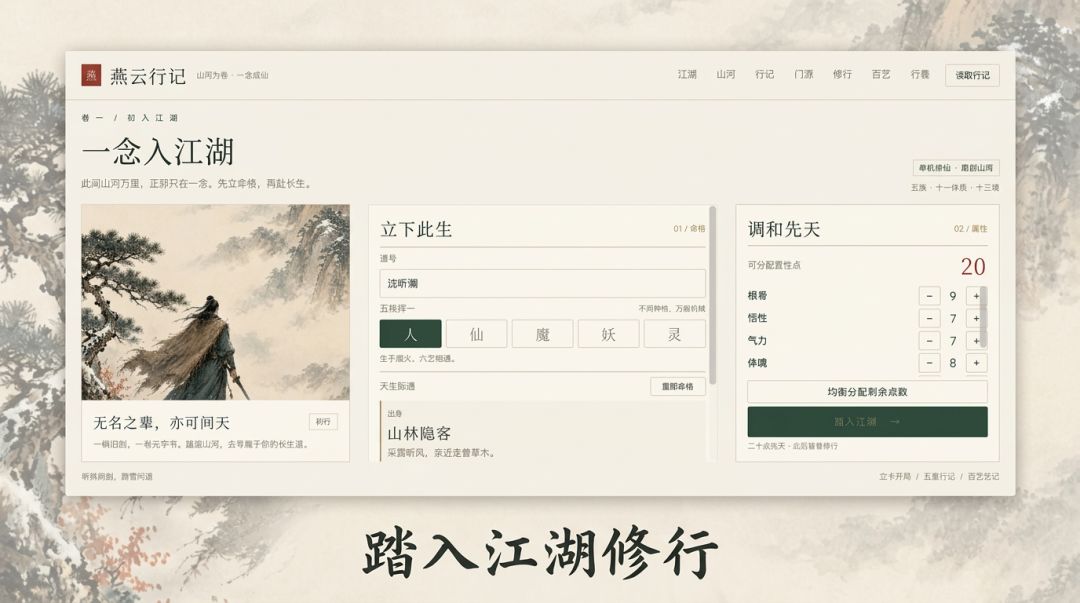Click the small tag beside 无名之辈
This screenshot has height=603, width=1080.
tap(323, 422)
